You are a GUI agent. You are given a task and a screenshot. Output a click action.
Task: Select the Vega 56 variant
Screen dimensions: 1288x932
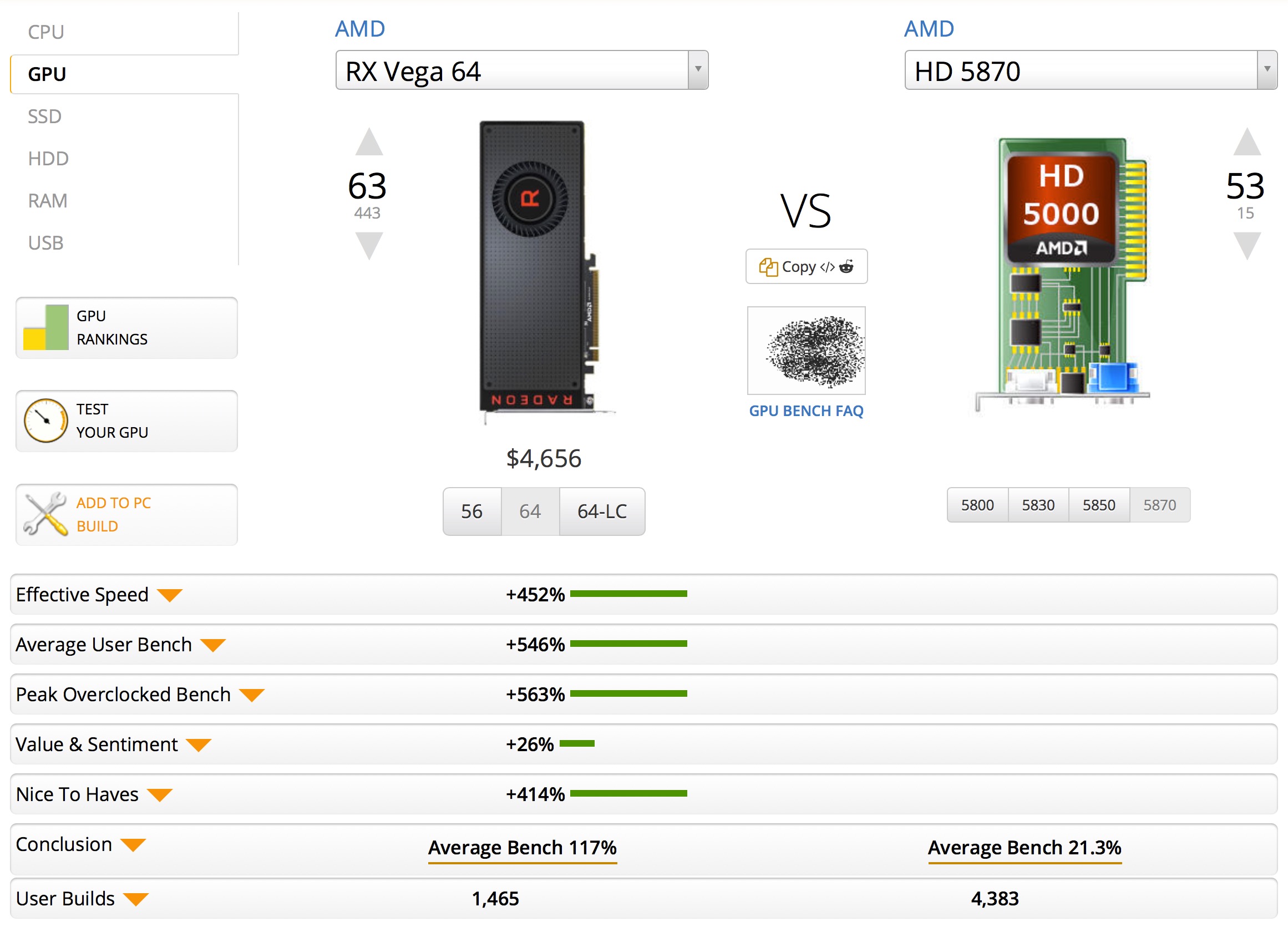(471, 511)
